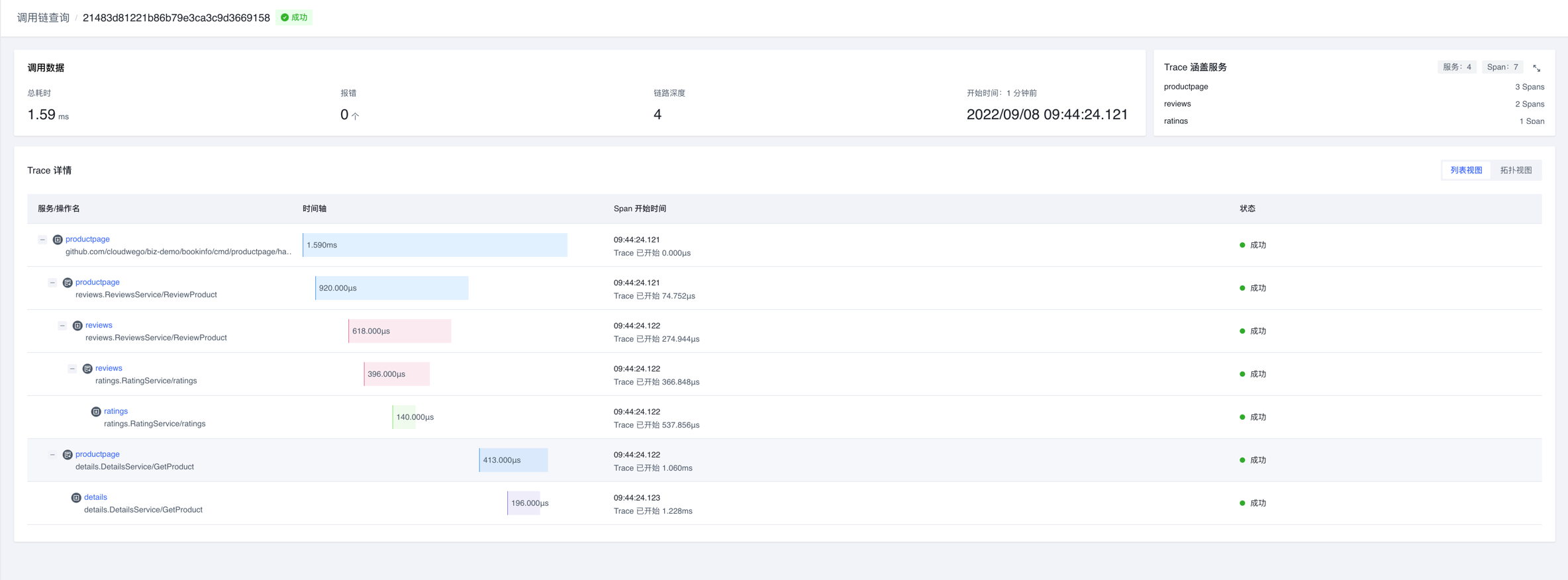Click Trace 已开始 74.752µs text
This screenshot has width=1568, height=580.
[x=654, y=296]
